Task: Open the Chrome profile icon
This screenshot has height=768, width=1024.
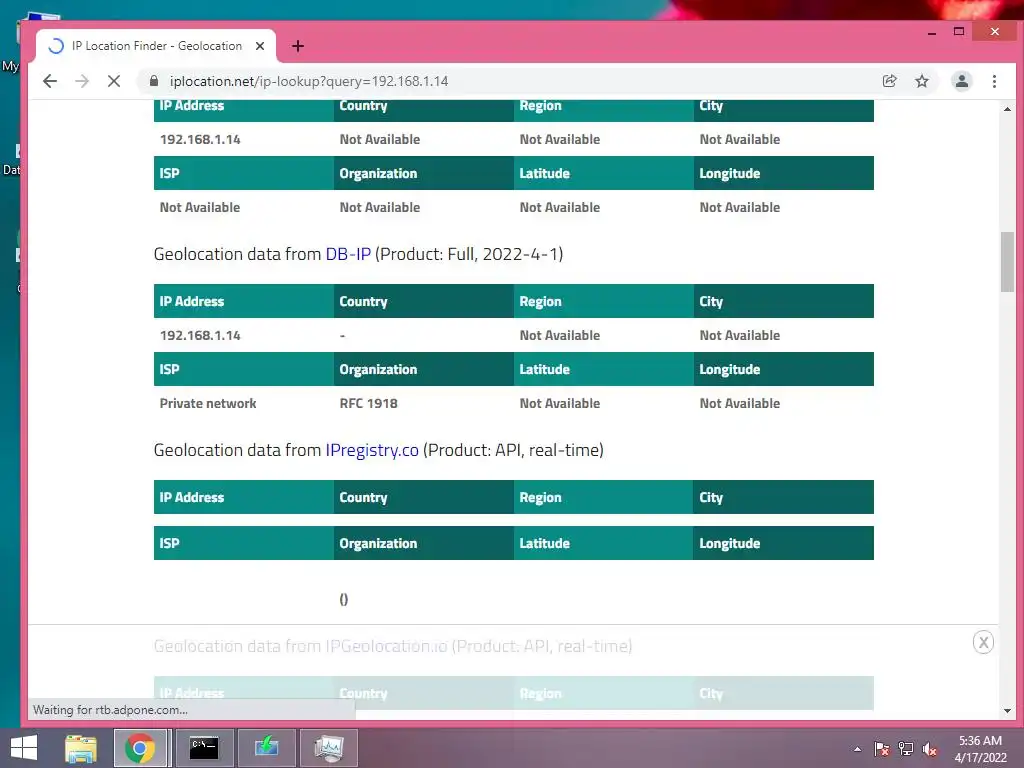Action: (961, 81)
